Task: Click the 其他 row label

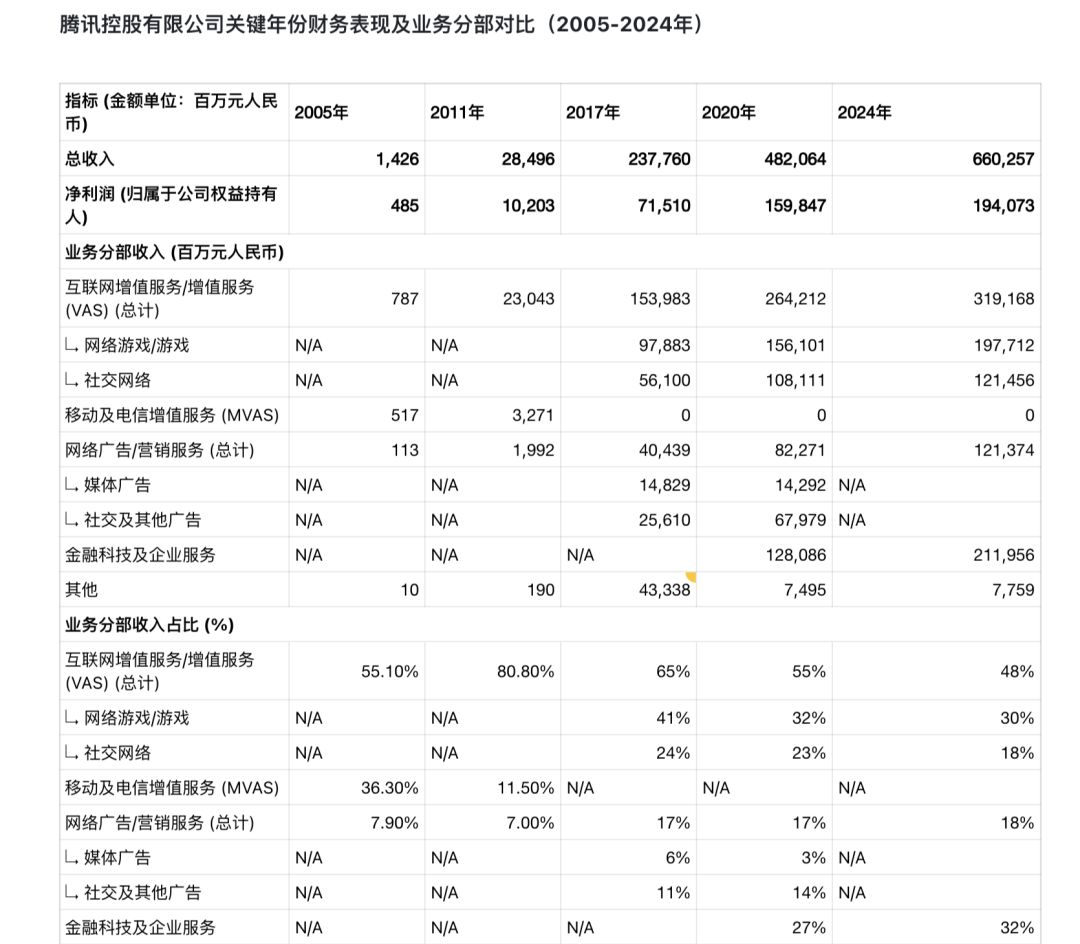Action: pos(81,590)
